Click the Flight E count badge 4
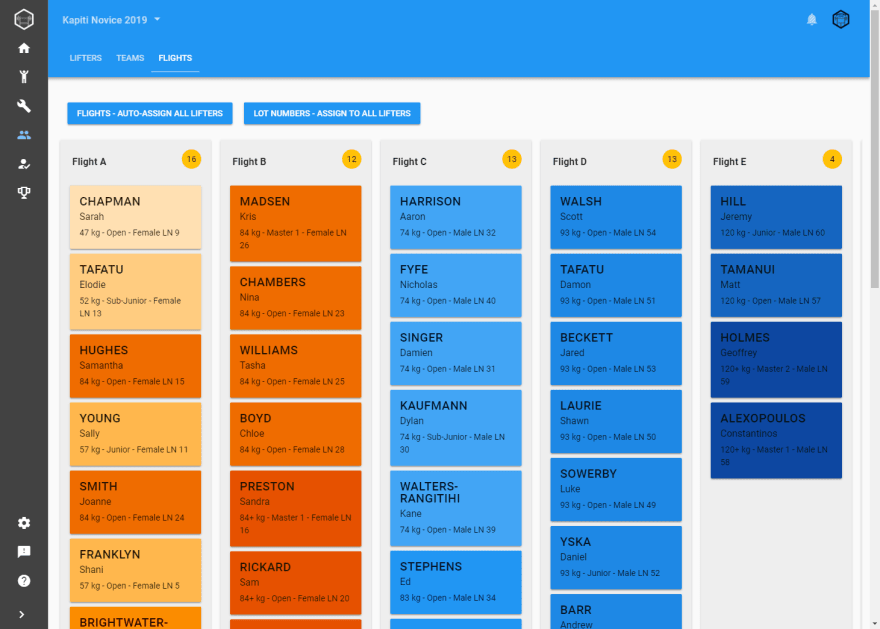Viewport: 880px width, 629px height. tap(832, 159)
